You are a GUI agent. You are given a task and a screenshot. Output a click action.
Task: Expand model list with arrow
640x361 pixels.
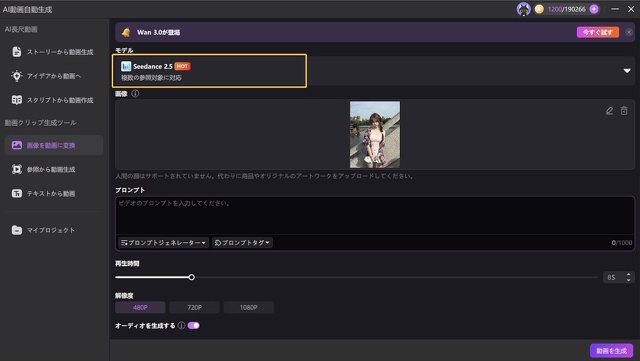point(627,71)
